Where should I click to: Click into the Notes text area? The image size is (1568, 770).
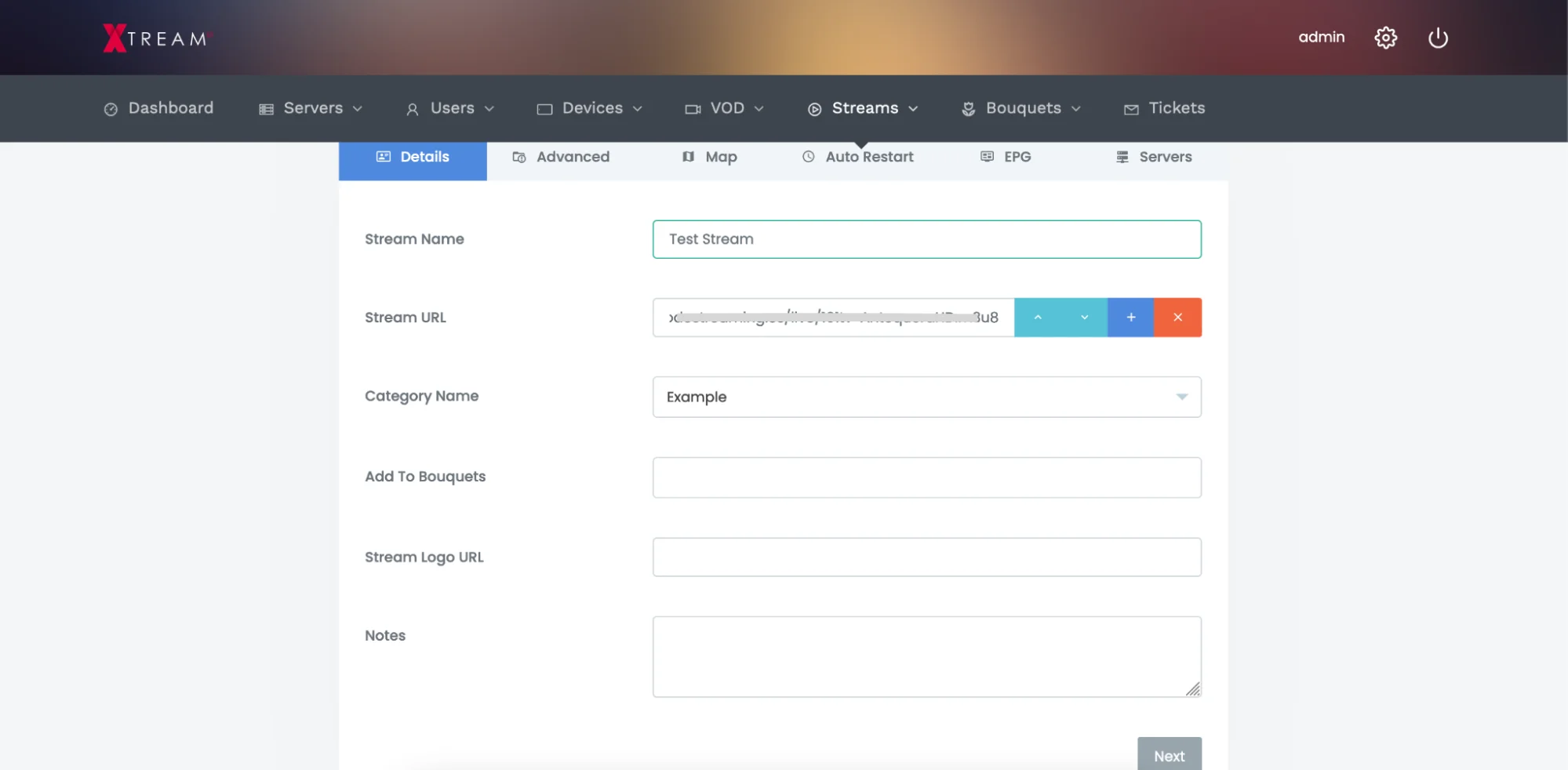click(926, 656)
